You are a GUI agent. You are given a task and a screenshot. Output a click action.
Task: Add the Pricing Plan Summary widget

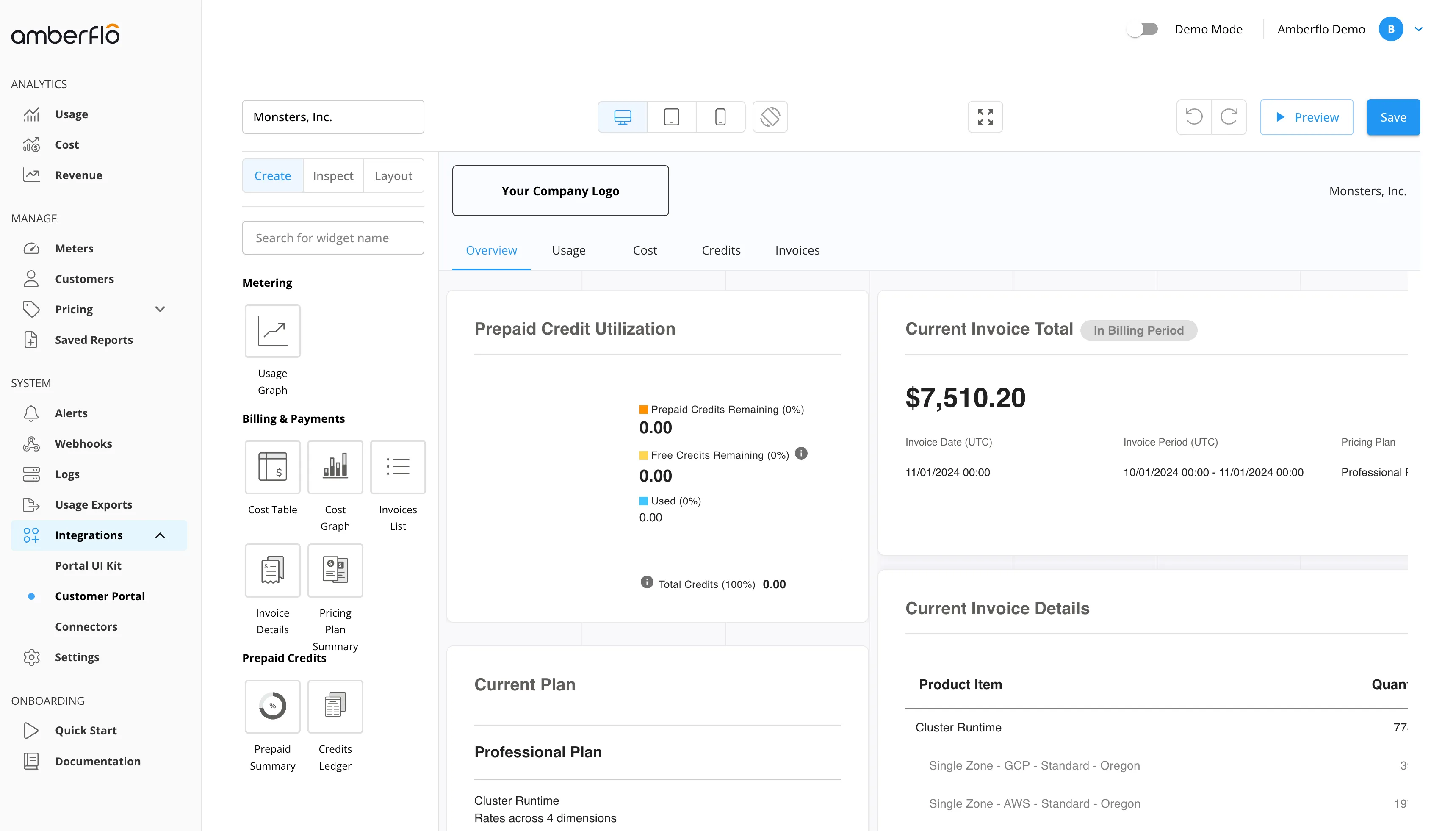(x=335, y=570)
